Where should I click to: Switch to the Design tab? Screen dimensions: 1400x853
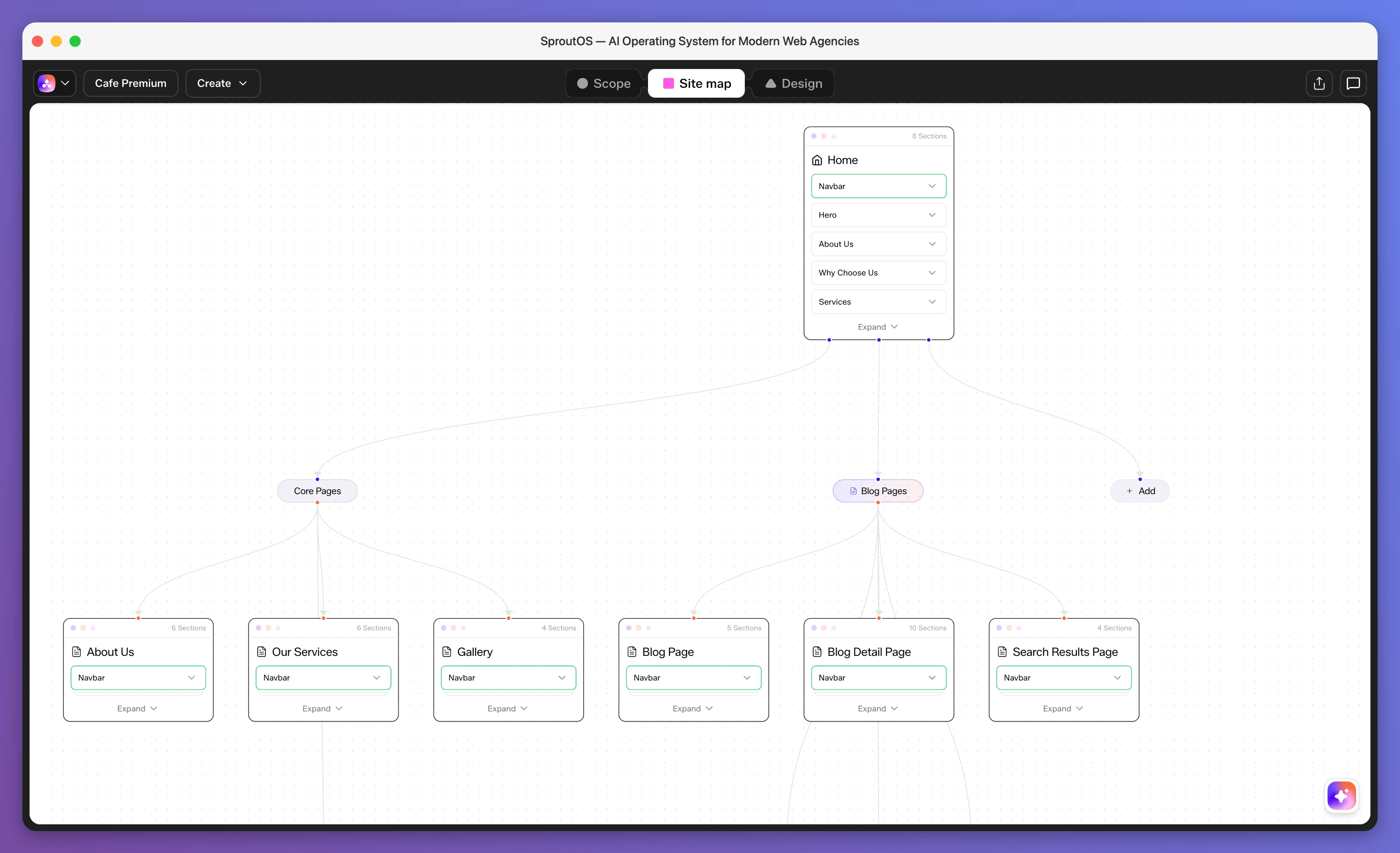click(793, 83)
